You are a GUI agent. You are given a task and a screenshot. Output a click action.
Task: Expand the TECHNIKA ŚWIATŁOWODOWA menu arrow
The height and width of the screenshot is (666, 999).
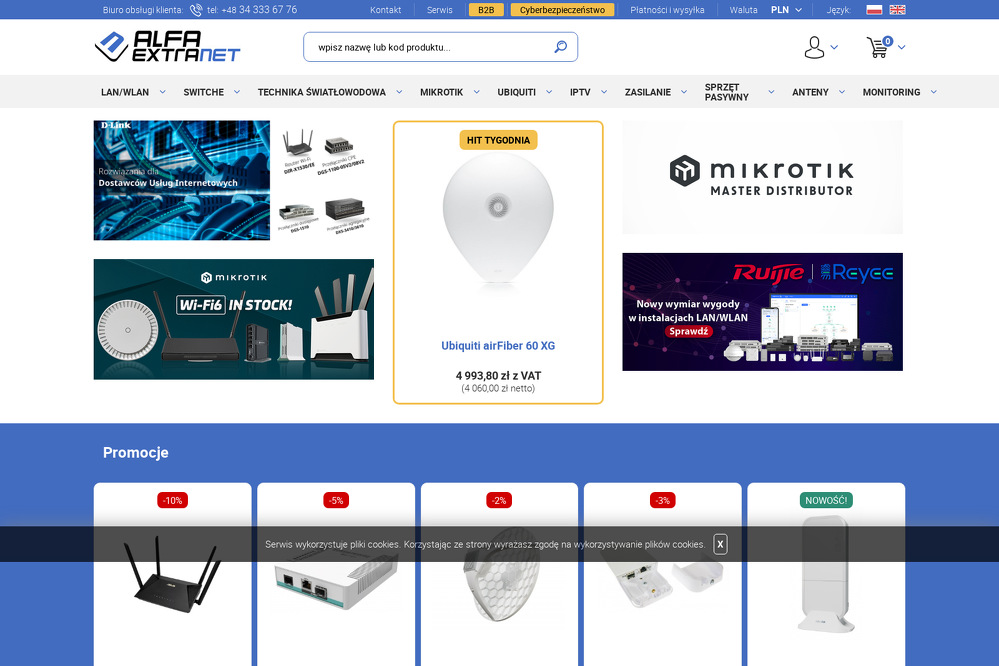(x=399, y=92)
